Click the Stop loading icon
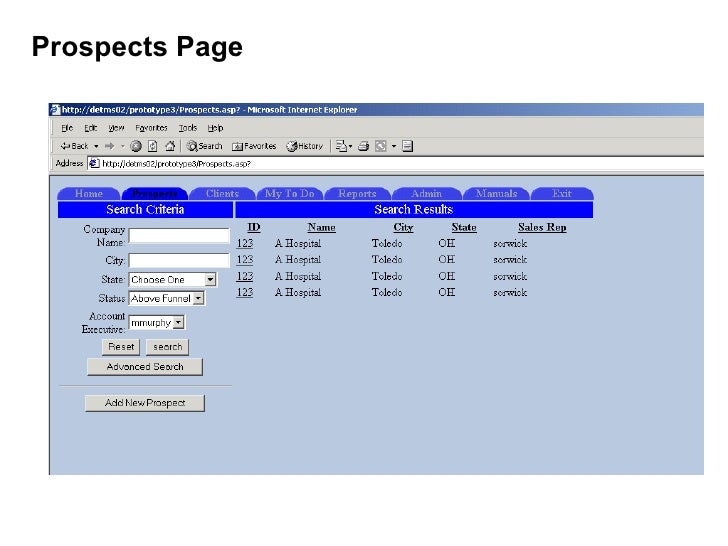 pos(136,146)
